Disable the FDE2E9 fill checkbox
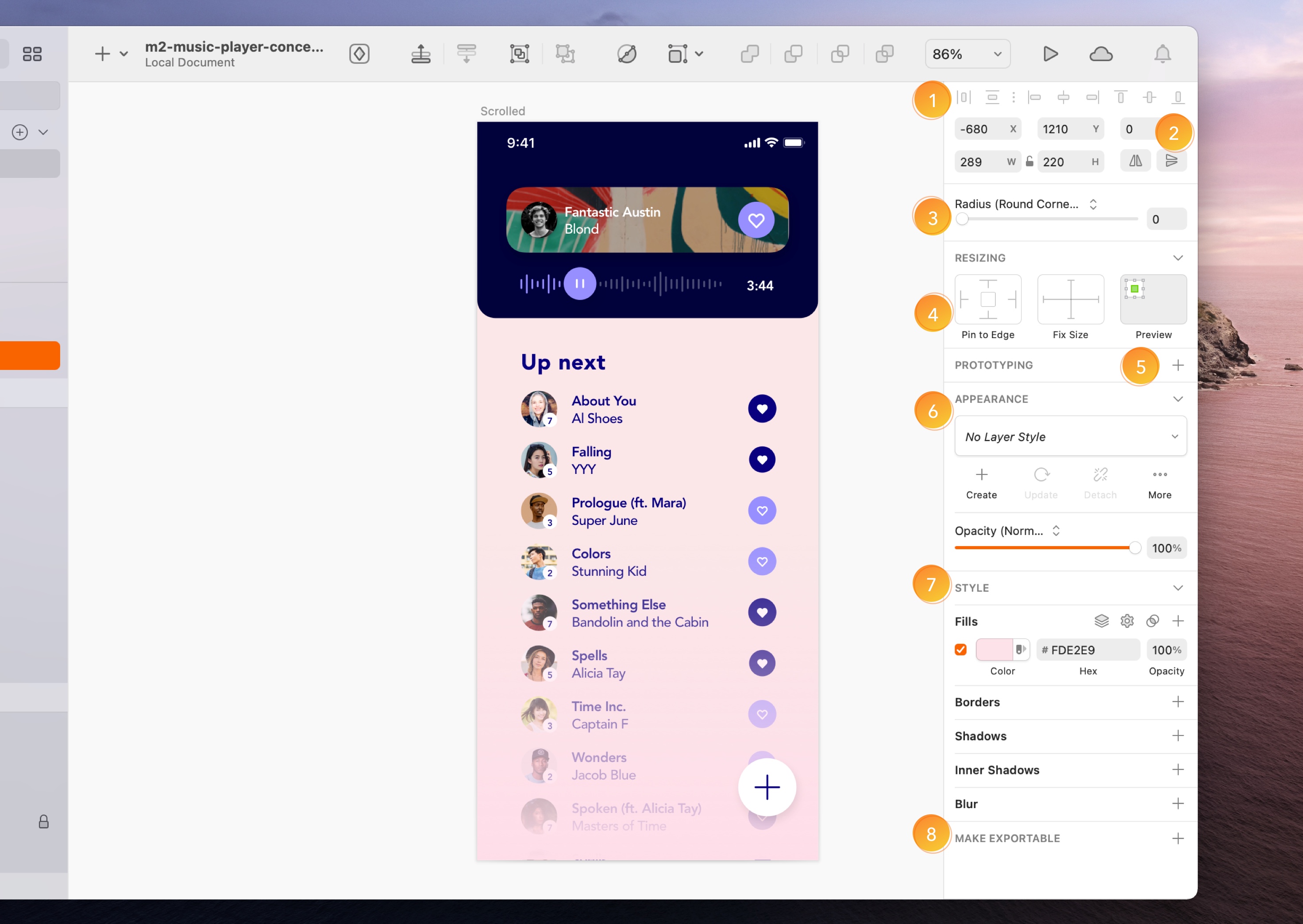The image size is (1303, 924). click(x=960, y=650)
